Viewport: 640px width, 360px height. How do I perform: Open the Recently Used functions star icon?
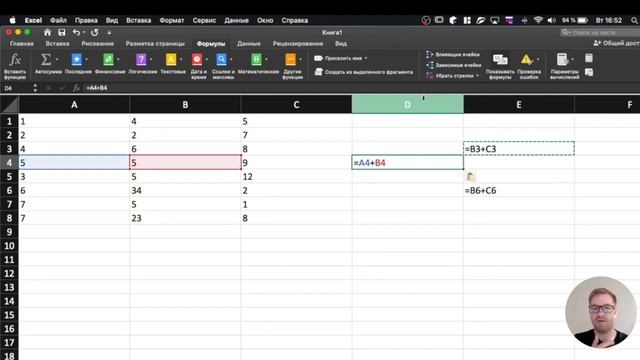point(76,60)
